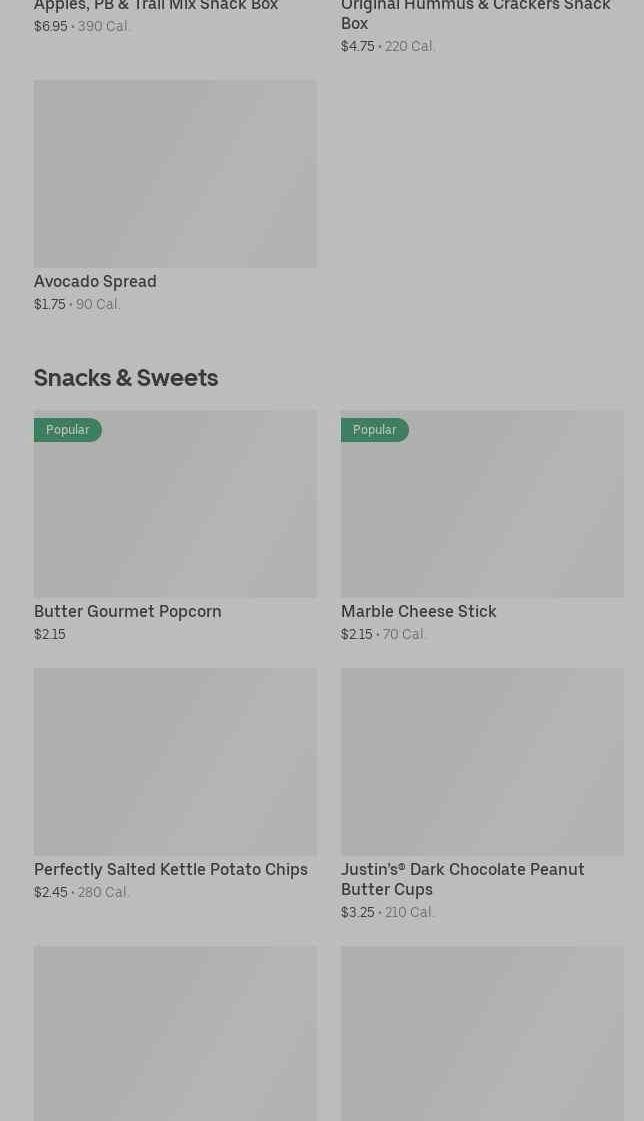
Task: Click the $6.95 price of the Apples Snack Box
Action: tap(51, 26)
